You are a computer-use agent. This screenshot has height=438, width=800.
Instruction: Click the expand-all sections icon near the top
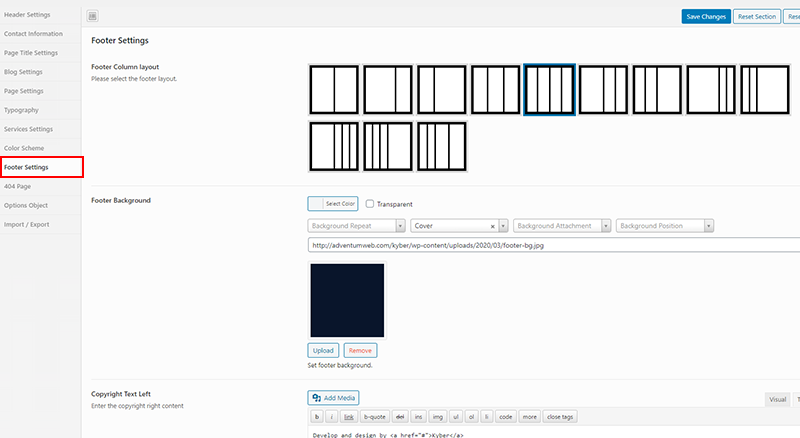(x=92, y=16)
